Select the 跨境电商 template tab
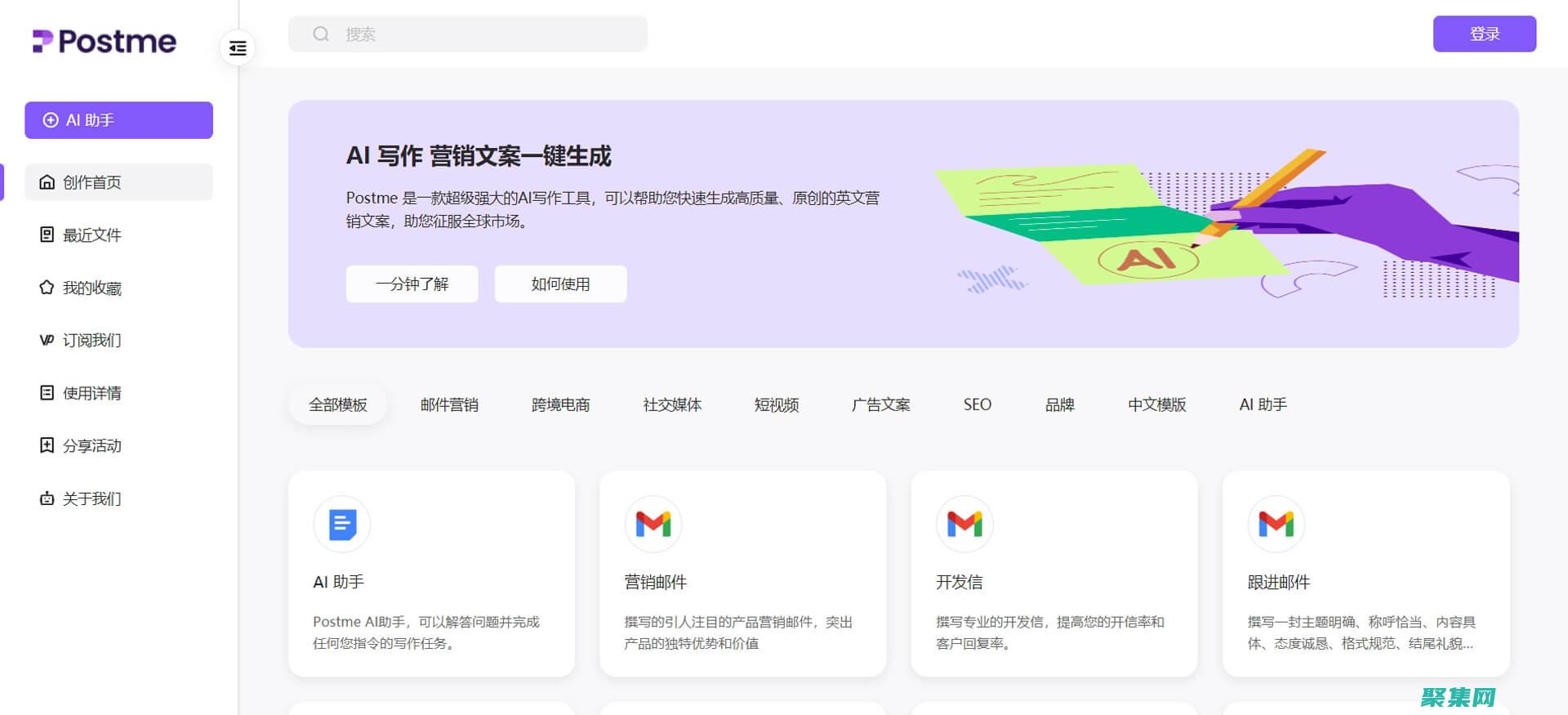The height and width of the screenshot is (715, 1568). click(x=560, y=404)
